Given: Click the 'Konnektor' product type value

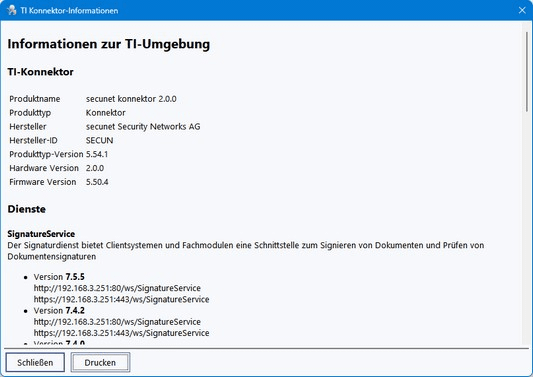Looking at the screenshot, I should coord(106,113).
